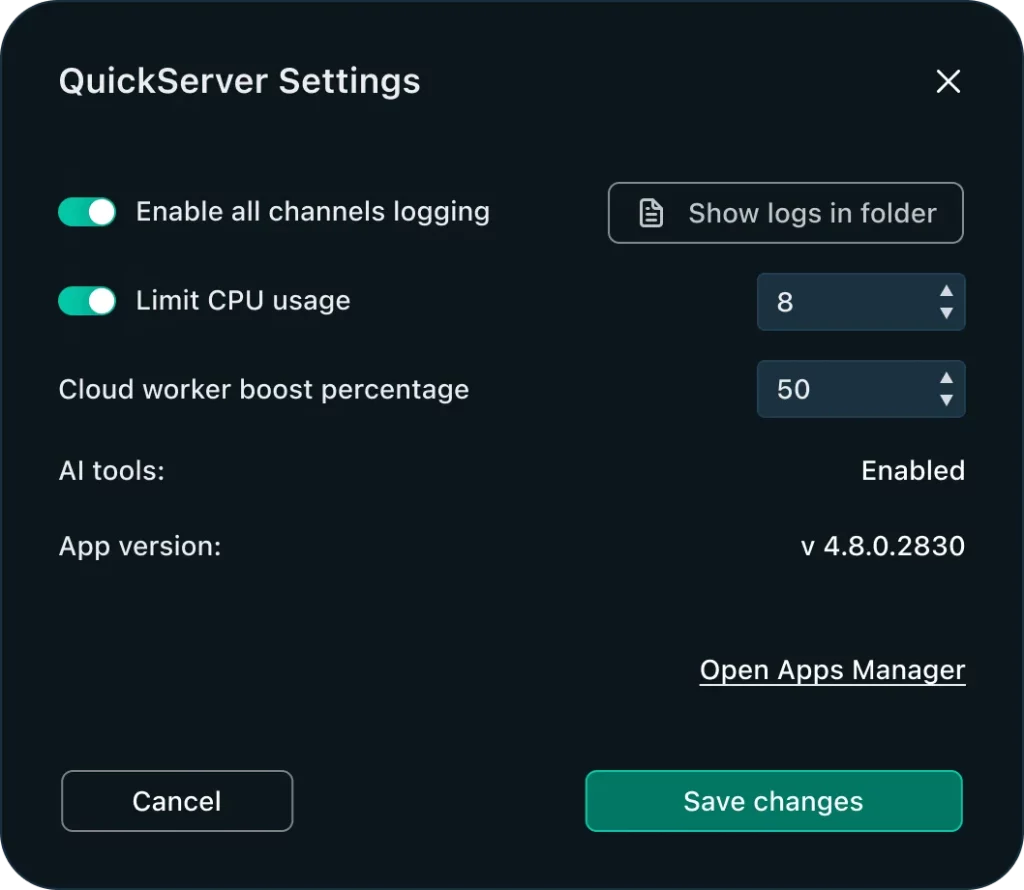Increase CPU limit with up arrow
The width and height of the screenshot is (1024, 890).
coord(946,291)
